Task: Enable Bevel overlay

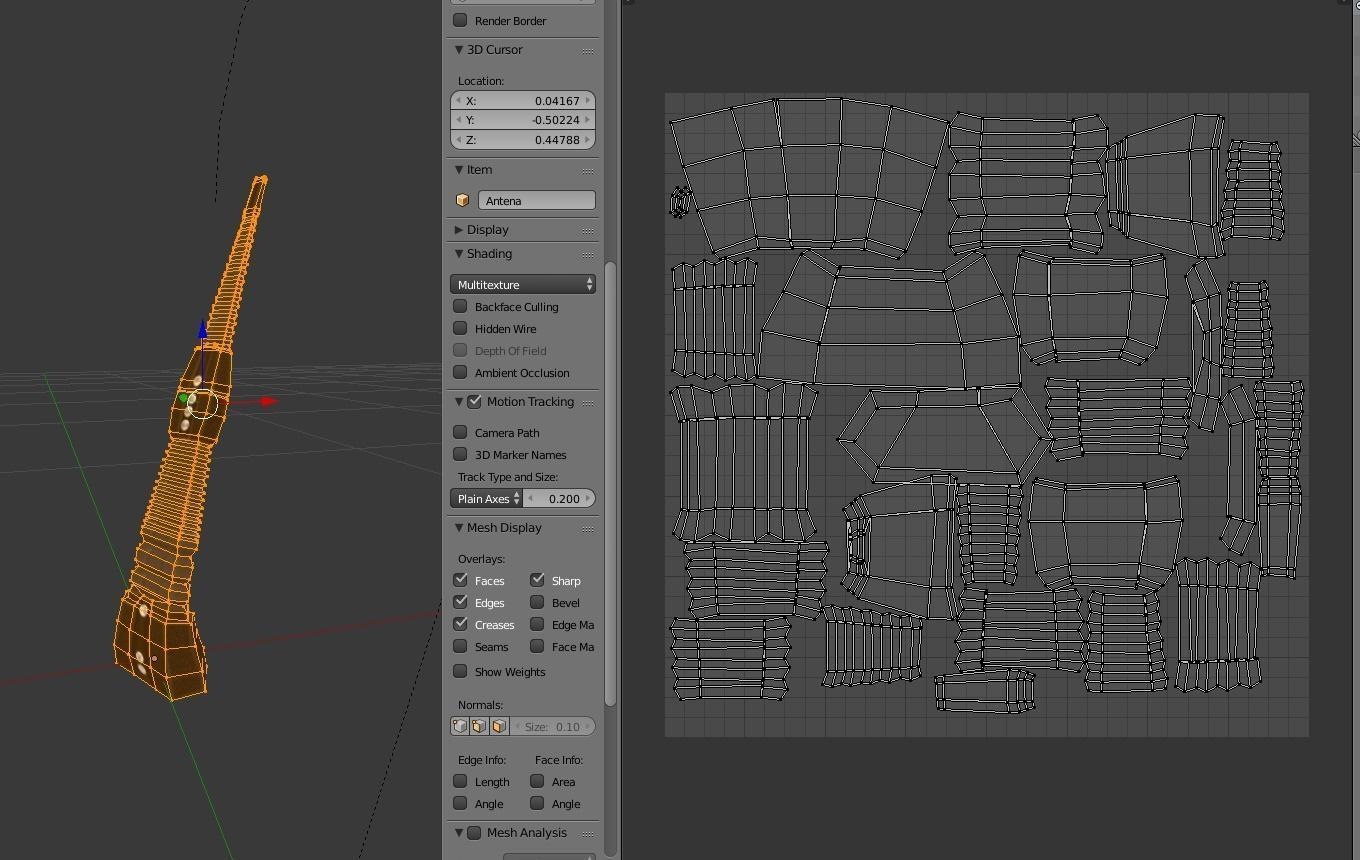Action: 537,602
